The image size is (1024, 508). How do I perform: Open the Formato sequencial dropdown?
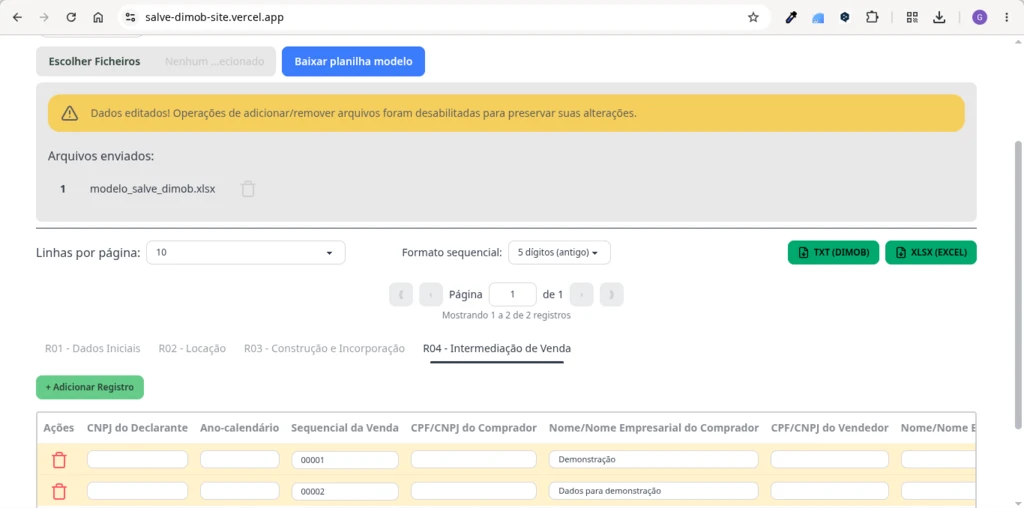point(559,253)
